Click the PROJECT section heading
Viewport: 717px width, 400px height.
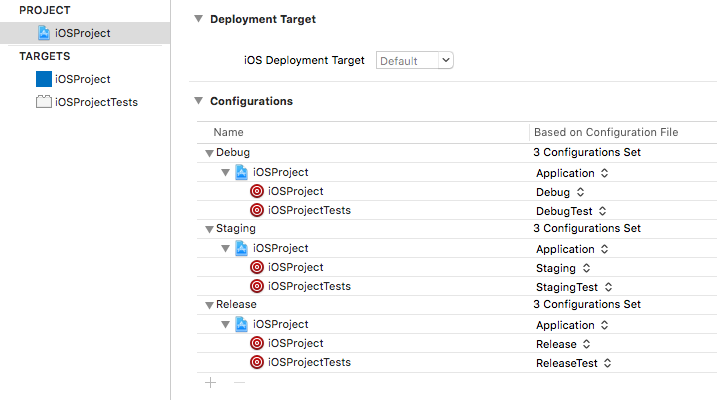coord(45,10)
